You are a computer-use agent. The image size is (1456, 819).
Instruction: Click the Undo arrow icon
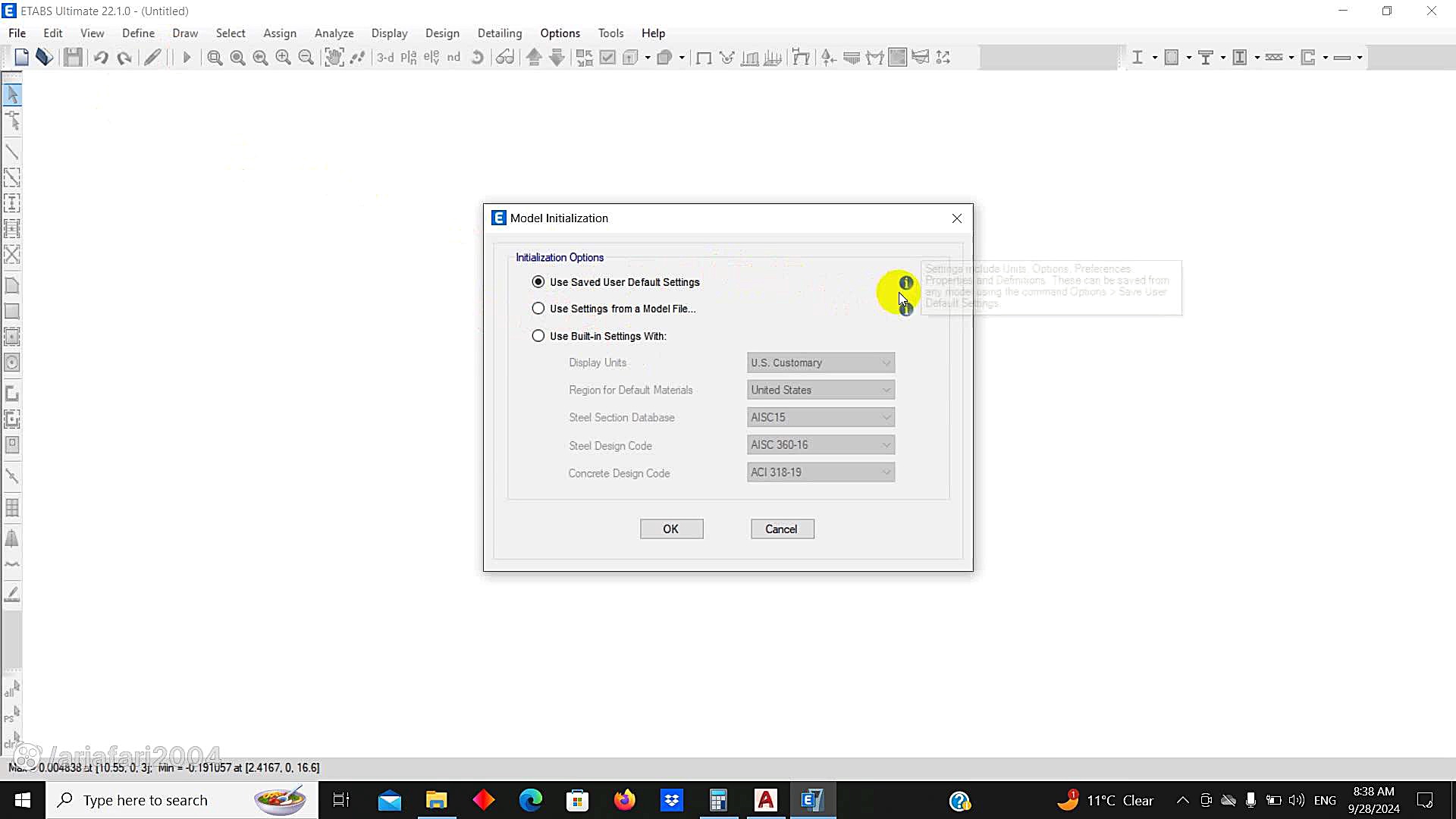(101, 58)
